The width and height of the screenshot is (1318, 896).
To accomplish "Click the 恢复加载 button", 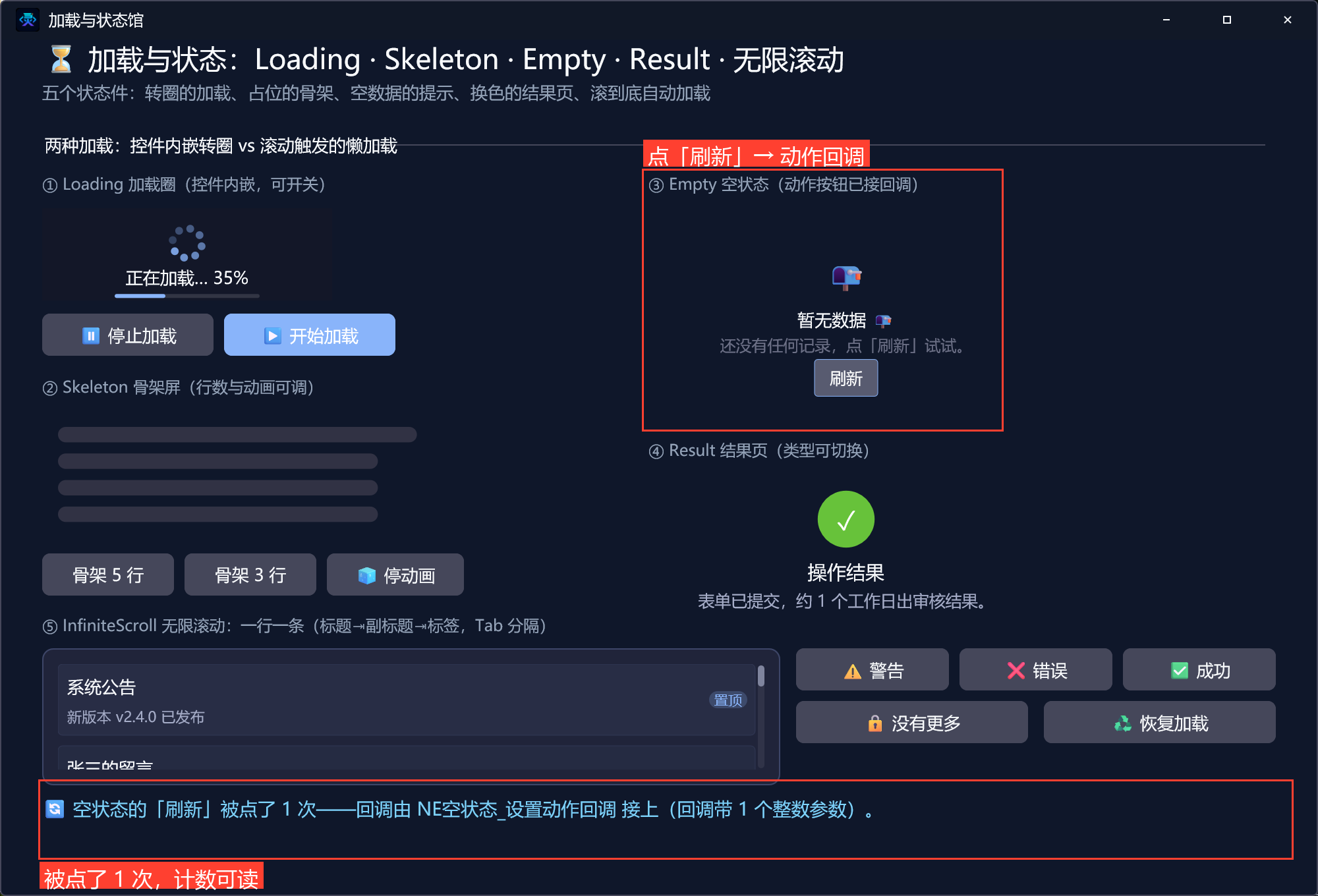I will (1160, 723).
